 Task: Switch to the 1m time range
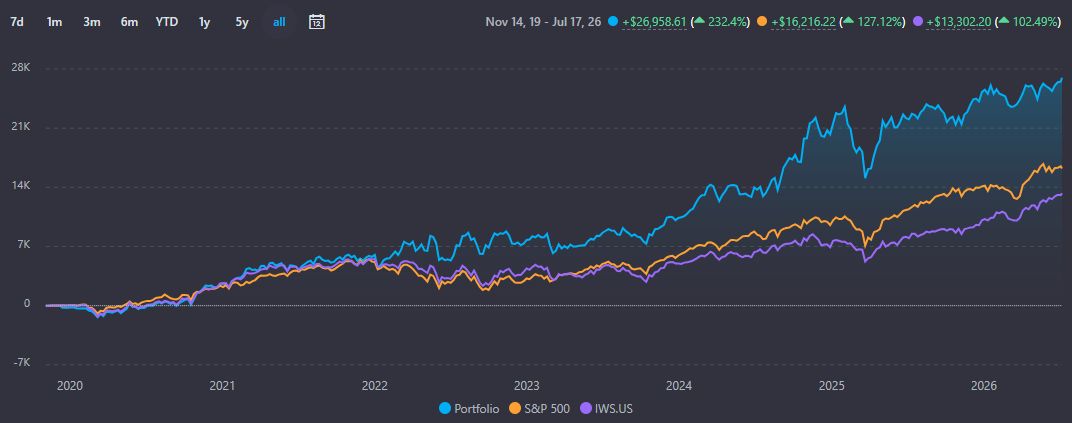click(x=55, y=22)
